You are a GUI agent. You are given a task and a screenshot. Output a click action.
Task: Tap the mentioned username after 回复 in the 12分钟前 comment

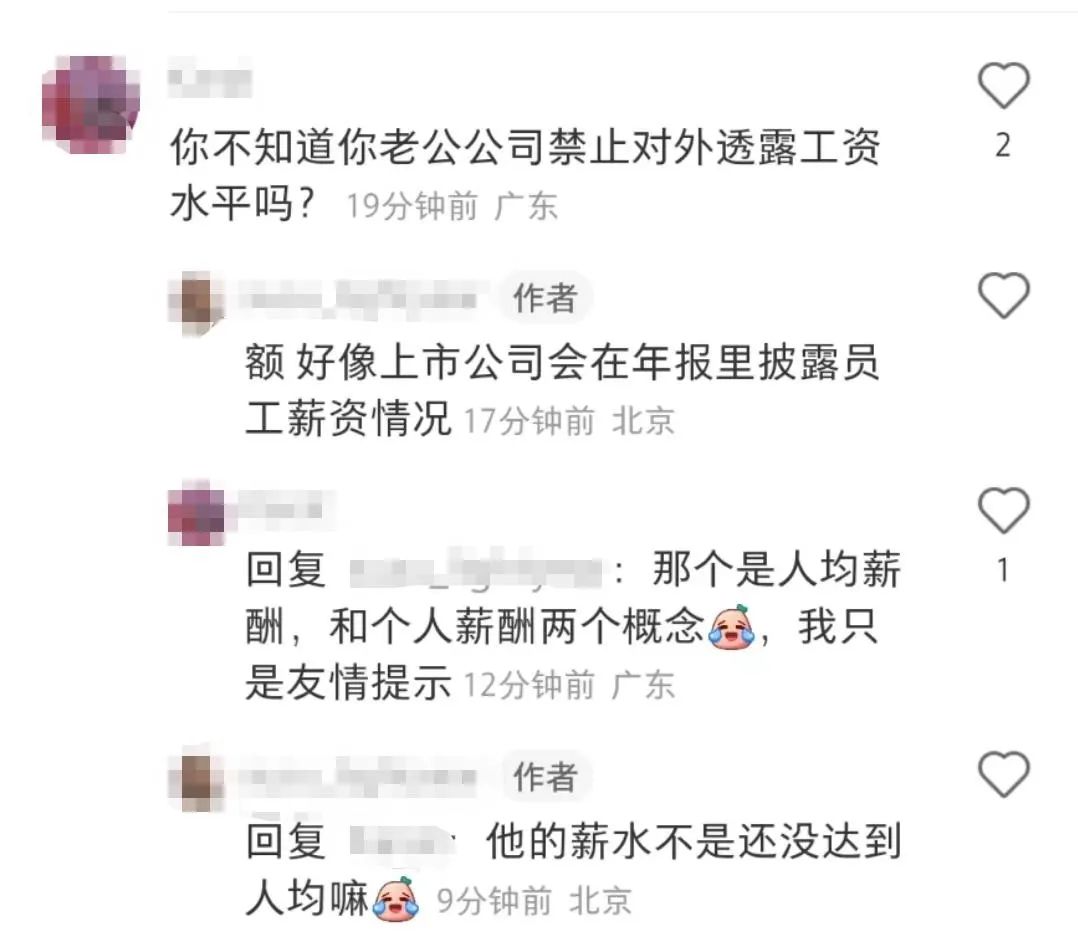pos(476,570)
